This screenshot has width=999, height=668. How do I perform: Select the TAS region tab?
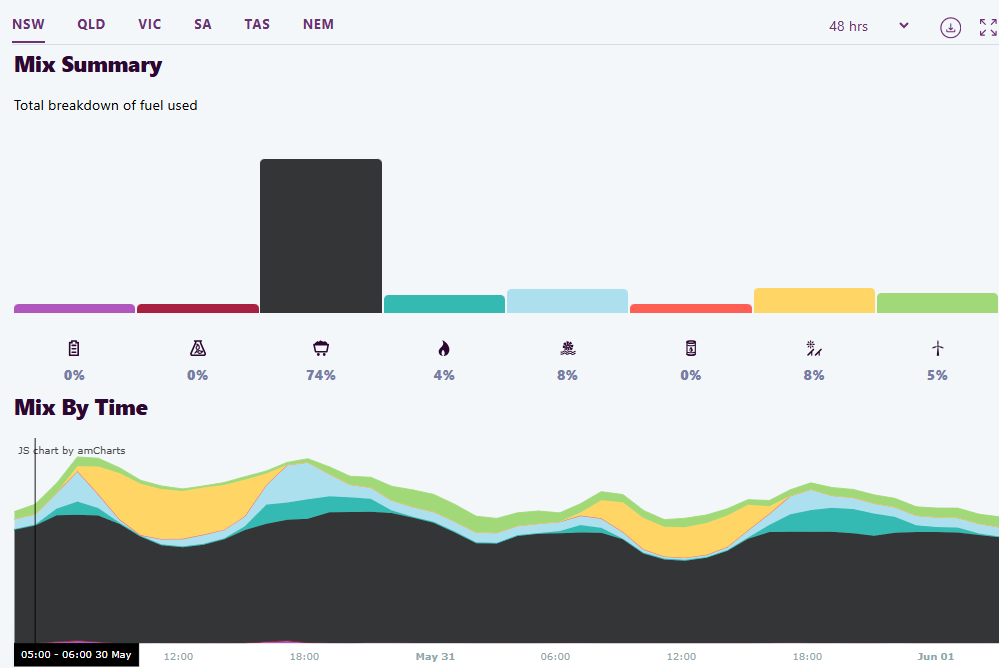(x=257, y=24)
